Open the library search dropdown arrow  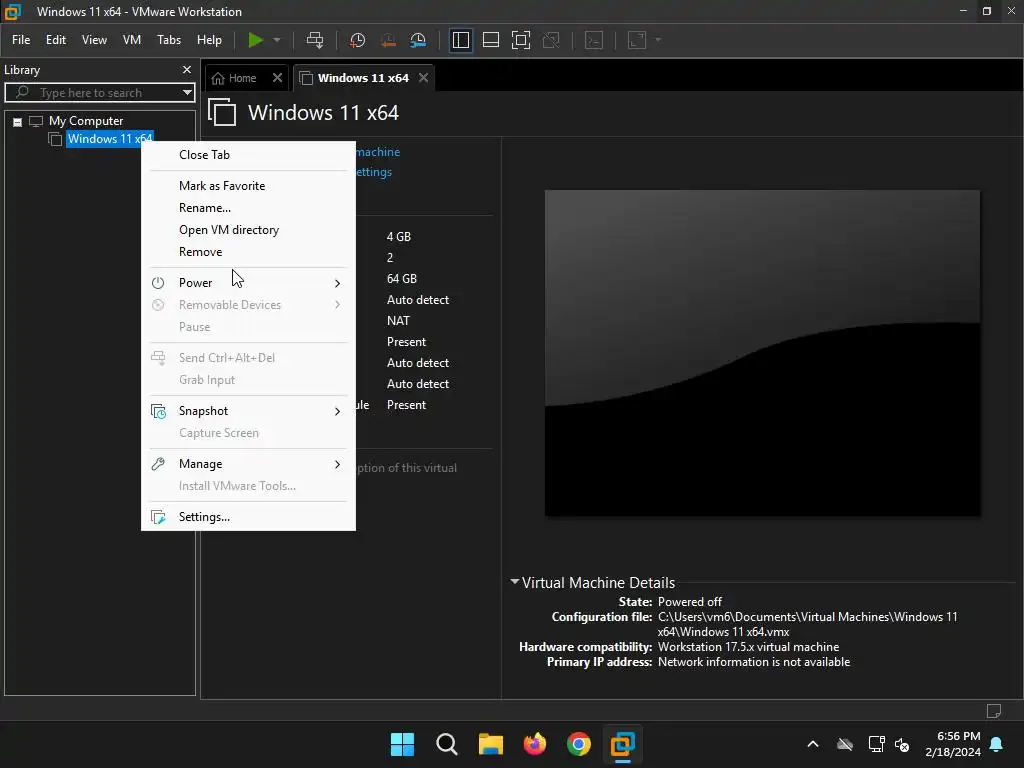[187, 93]
